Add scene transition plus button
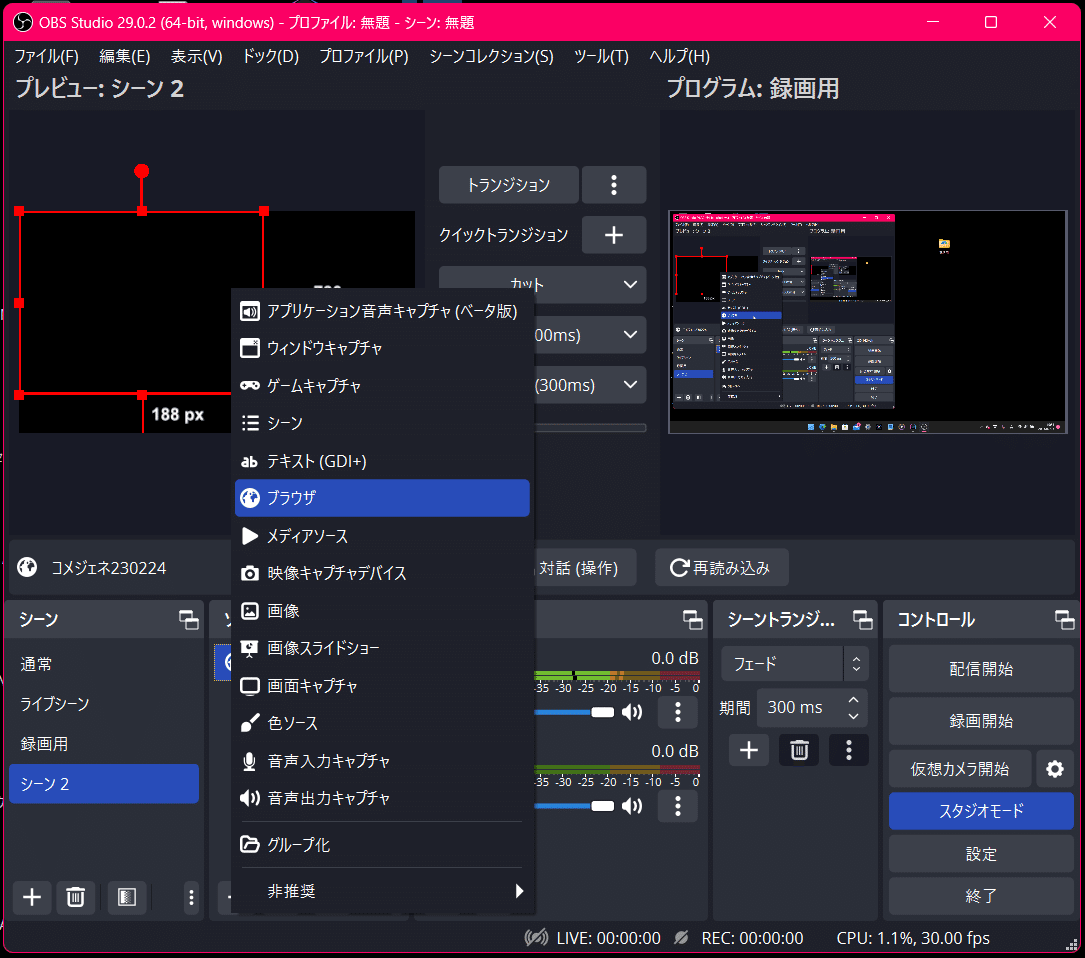Image resolution: width=1085 pixels, height=958 pixels. click(749, 750)
